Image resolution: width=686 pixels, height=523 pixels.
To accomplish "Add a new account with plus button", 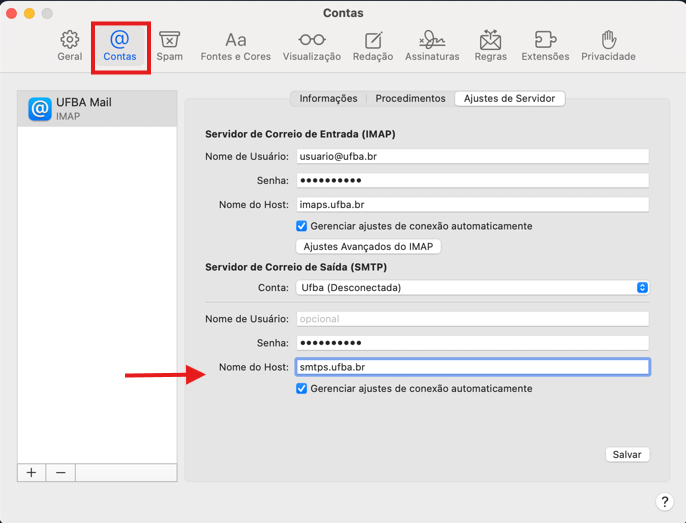I will coord(31,472).
